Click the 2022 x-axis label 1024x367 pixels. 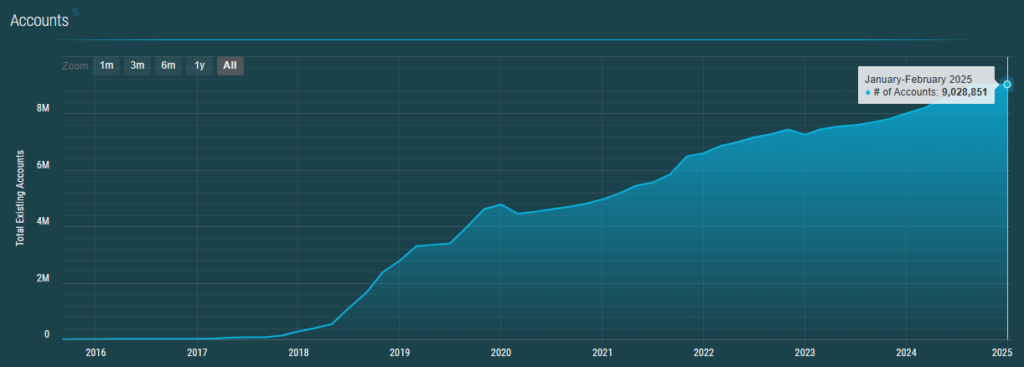tap(703, 353)
